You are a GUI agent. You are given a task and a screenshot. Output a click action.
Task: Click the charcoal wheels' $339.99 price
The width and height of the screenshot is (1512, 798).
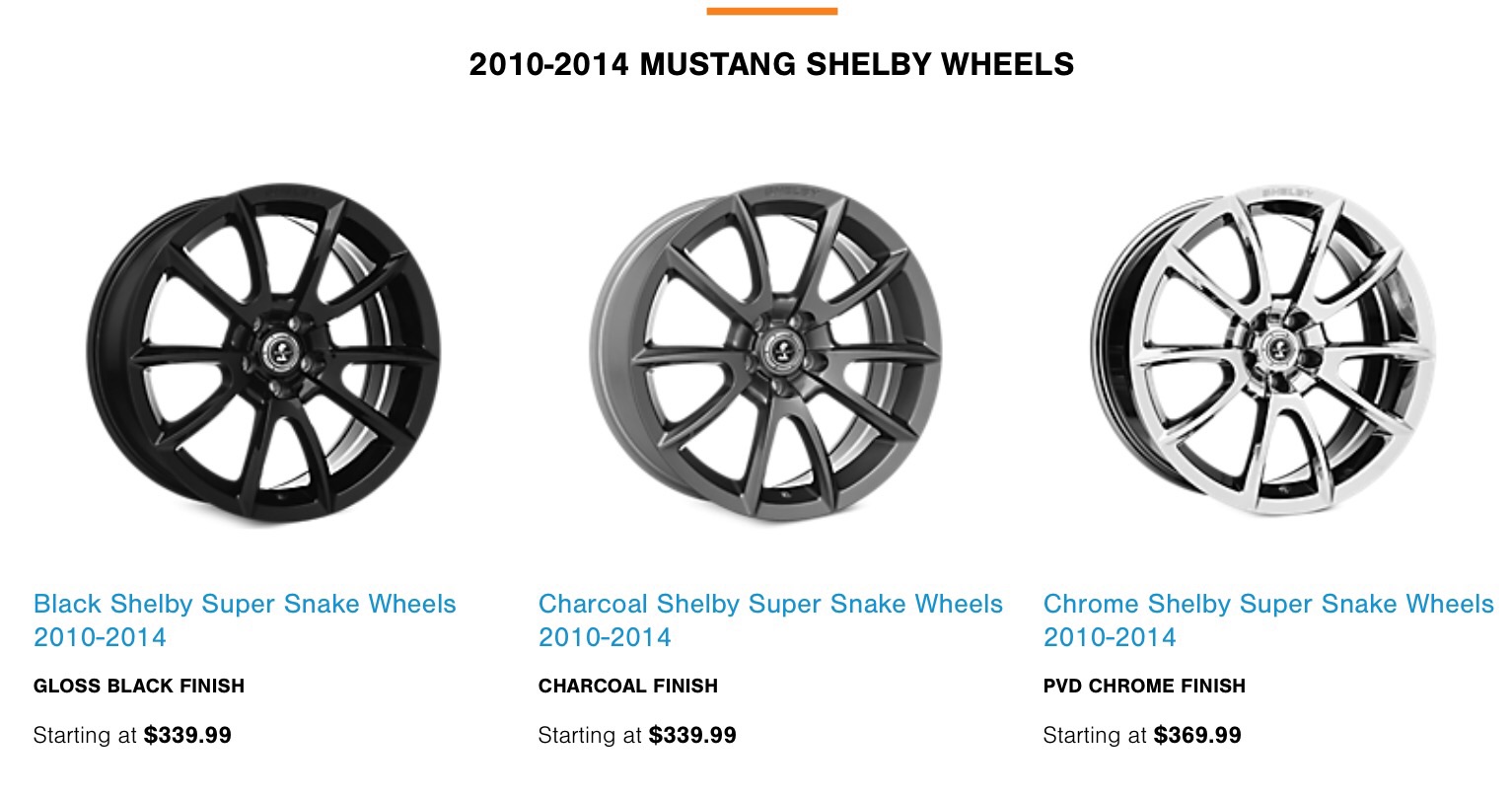pos(692,735)
